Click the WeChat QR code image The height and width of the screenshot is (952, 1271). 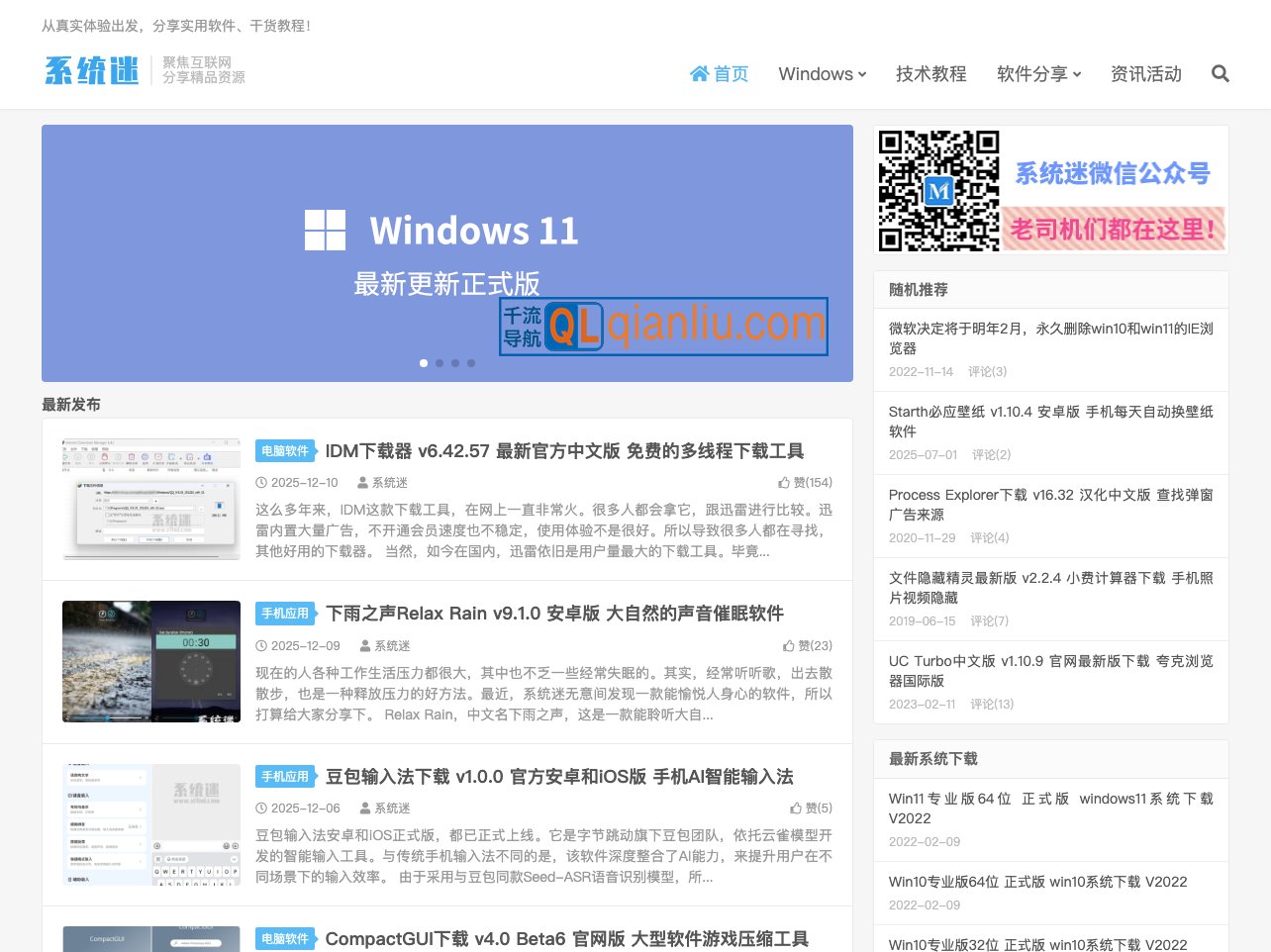click(938, 190)
